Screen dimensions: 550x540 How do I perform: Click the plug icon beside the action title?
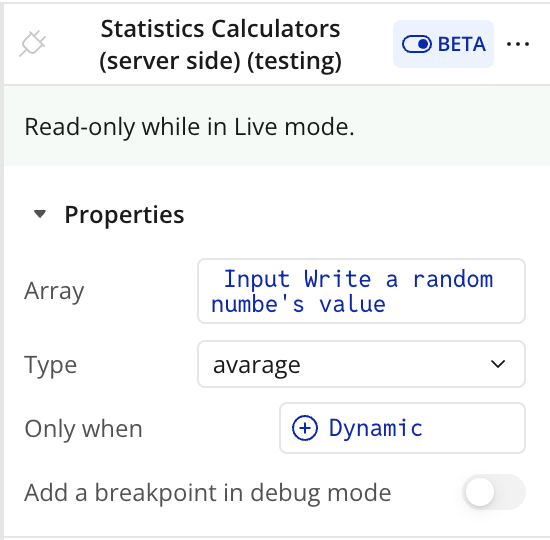[x=32, y=44]
